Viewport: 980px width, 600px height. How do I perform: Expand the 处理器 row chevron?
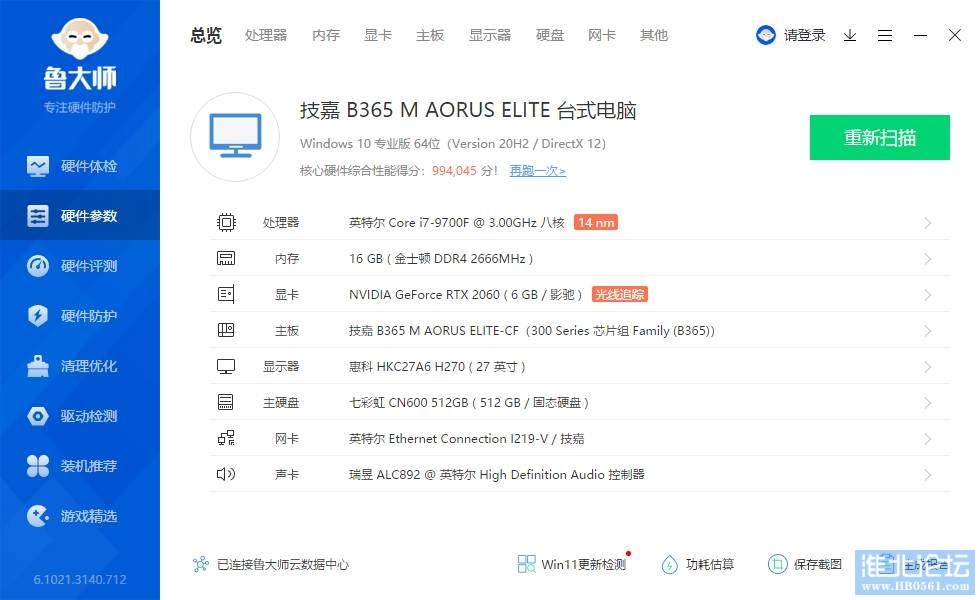pos(928,223)
